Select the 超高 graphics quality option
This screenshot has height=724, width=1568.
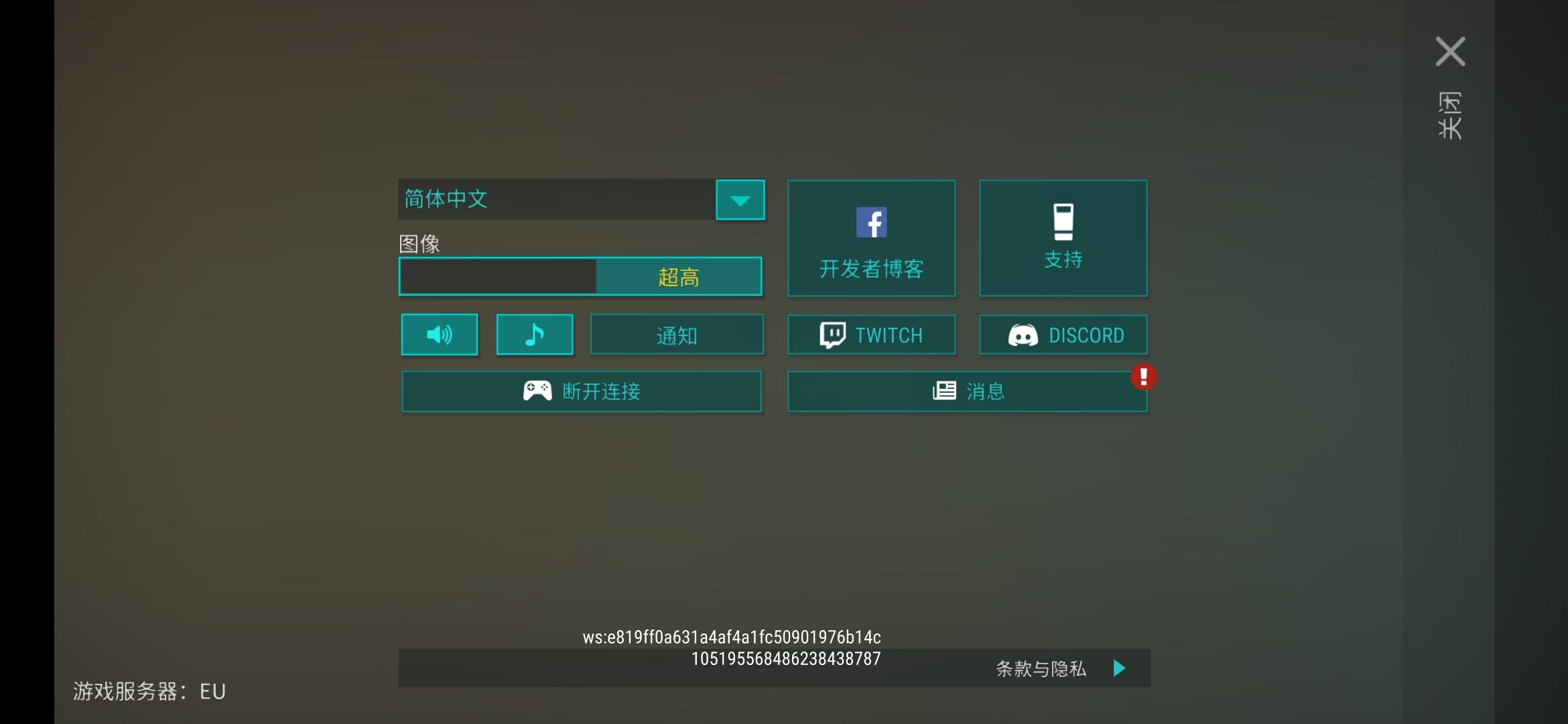tap(678, 277)
